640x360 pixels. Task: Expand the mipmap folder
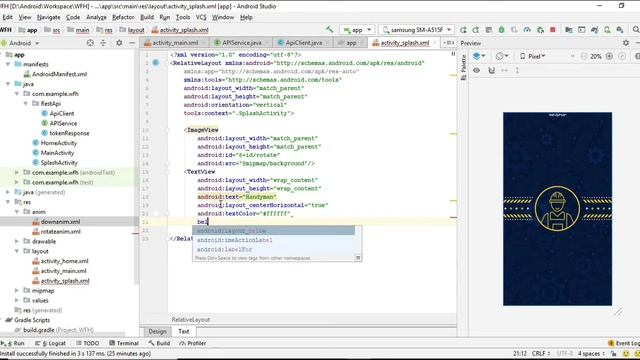pos(17,291)
